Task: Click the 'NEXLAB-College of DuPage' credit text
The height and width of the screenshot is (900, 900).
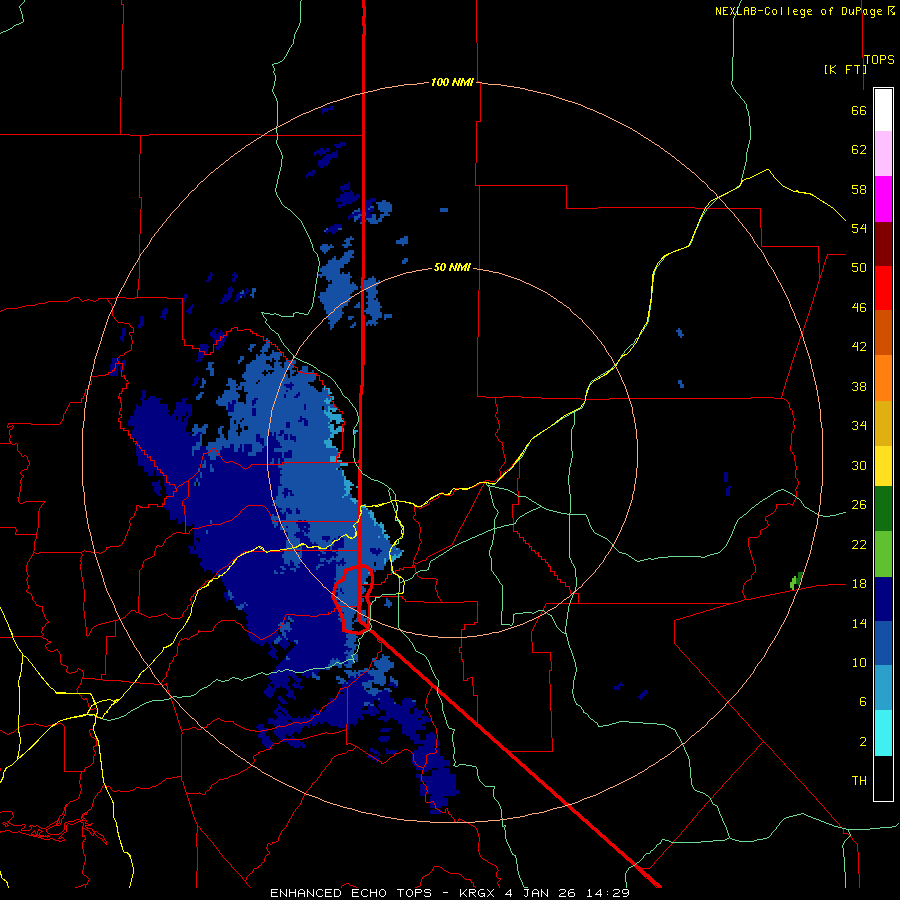Action: pos(800,11)
